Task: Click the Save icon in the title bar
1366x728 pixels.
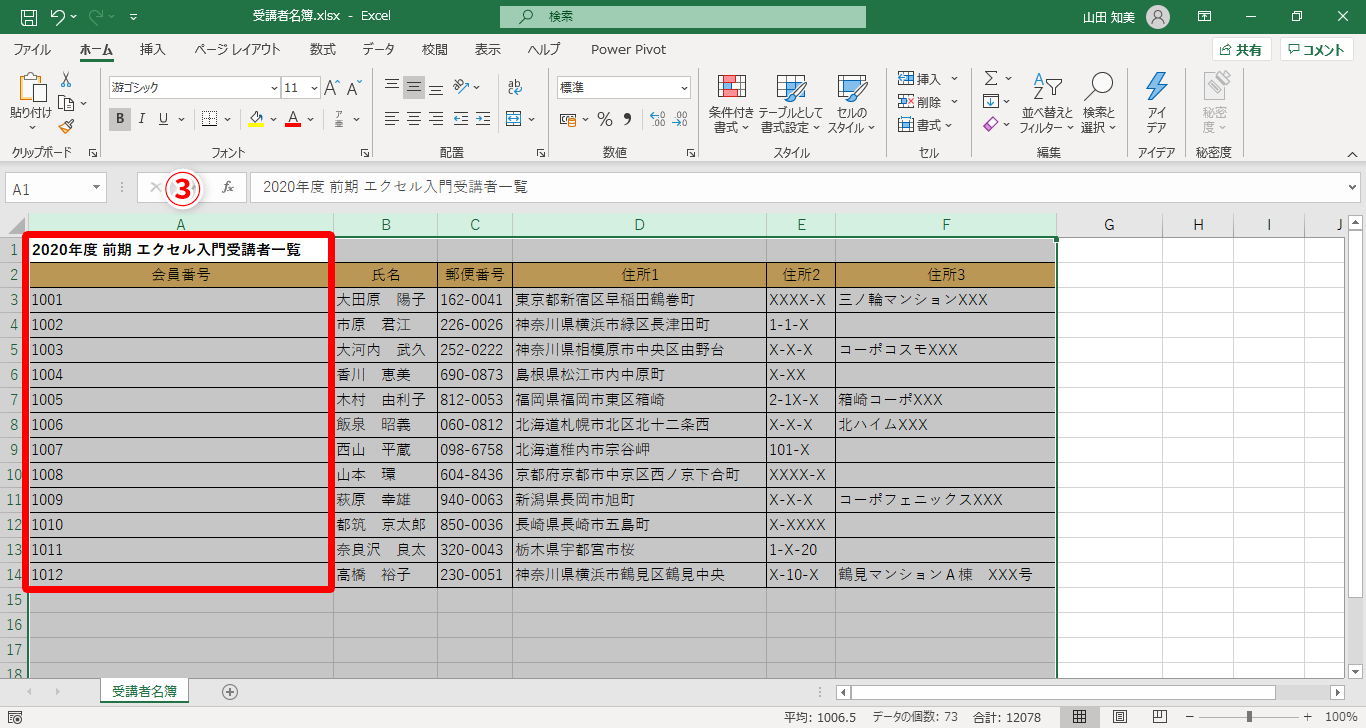Action: (29, 17)
